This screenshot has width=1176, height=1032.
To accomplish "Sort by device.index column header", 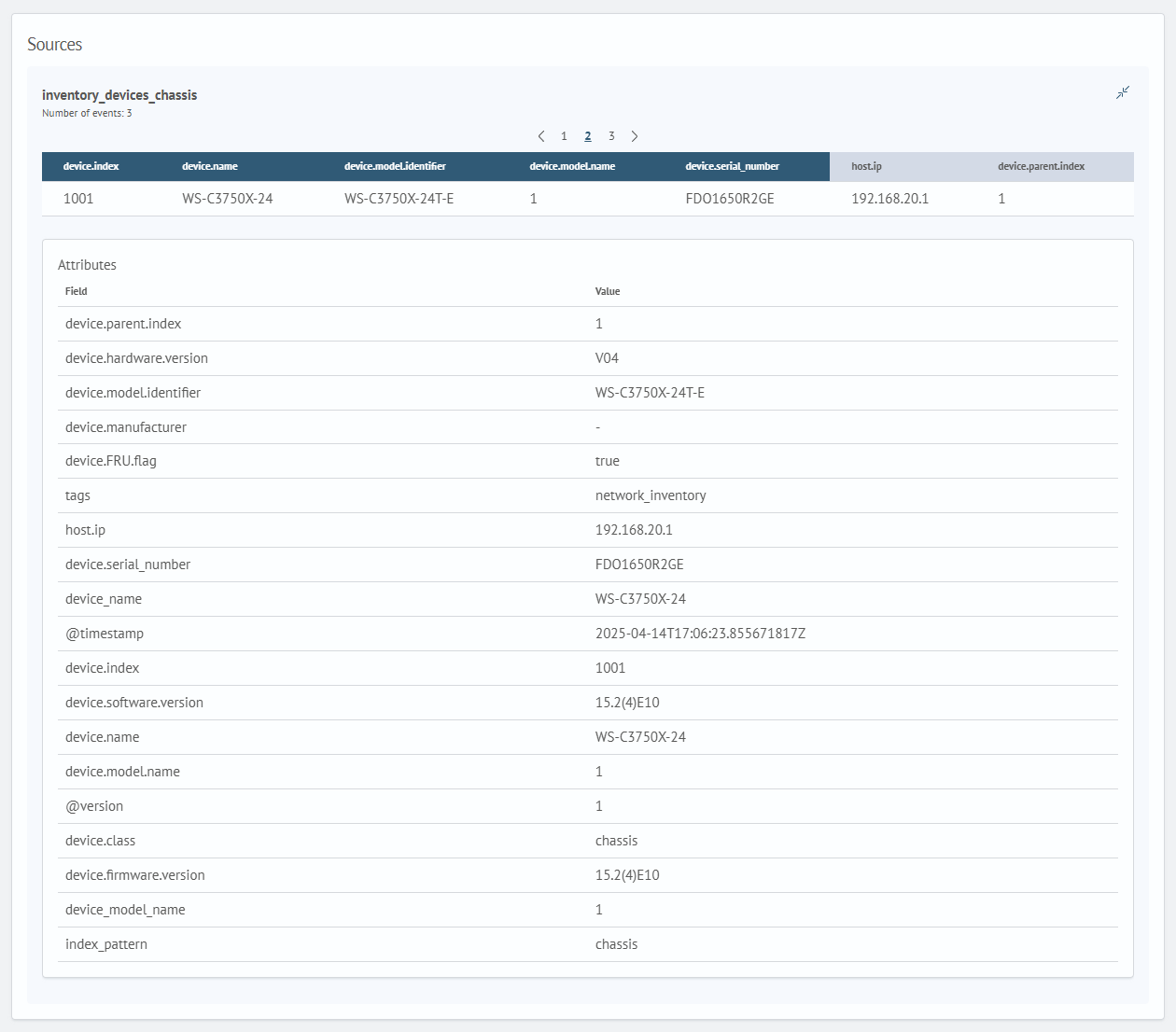I will click(91, 166).
